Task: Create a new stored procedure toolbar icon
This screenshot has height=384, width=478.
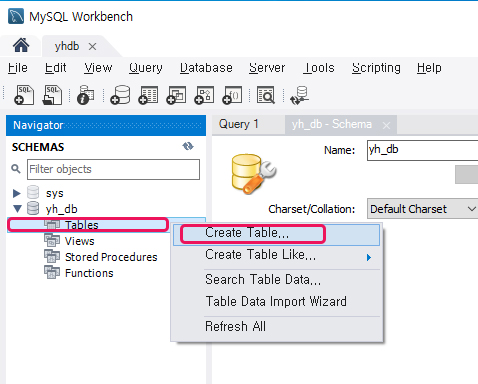Action: coord(204,95)
